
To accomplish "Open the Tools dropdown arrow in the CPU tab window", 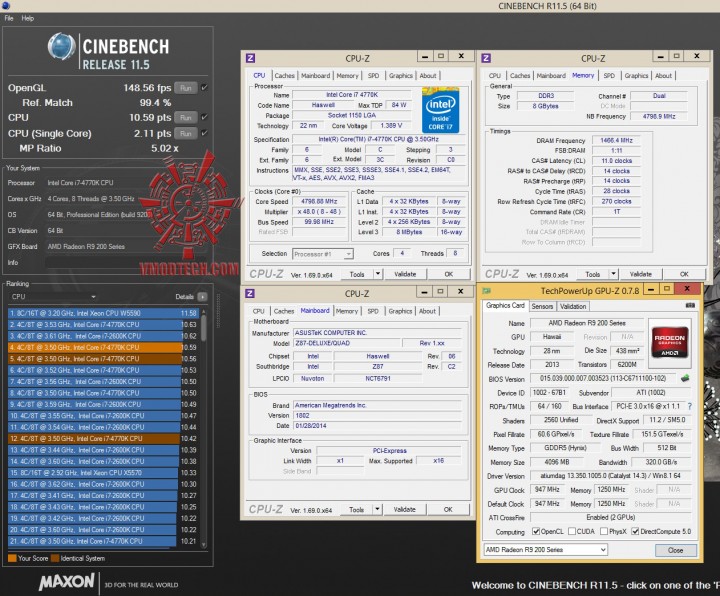I will tap(377, 274).
